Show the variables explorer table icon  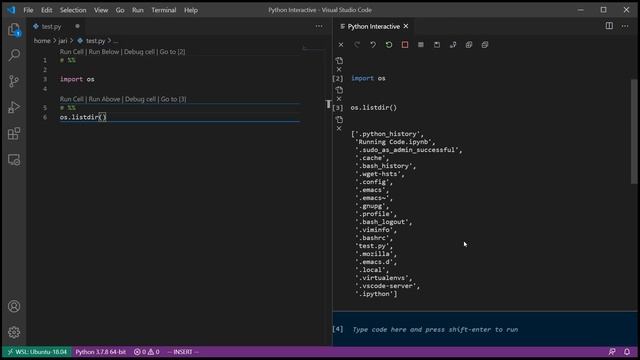pos(421,45)
